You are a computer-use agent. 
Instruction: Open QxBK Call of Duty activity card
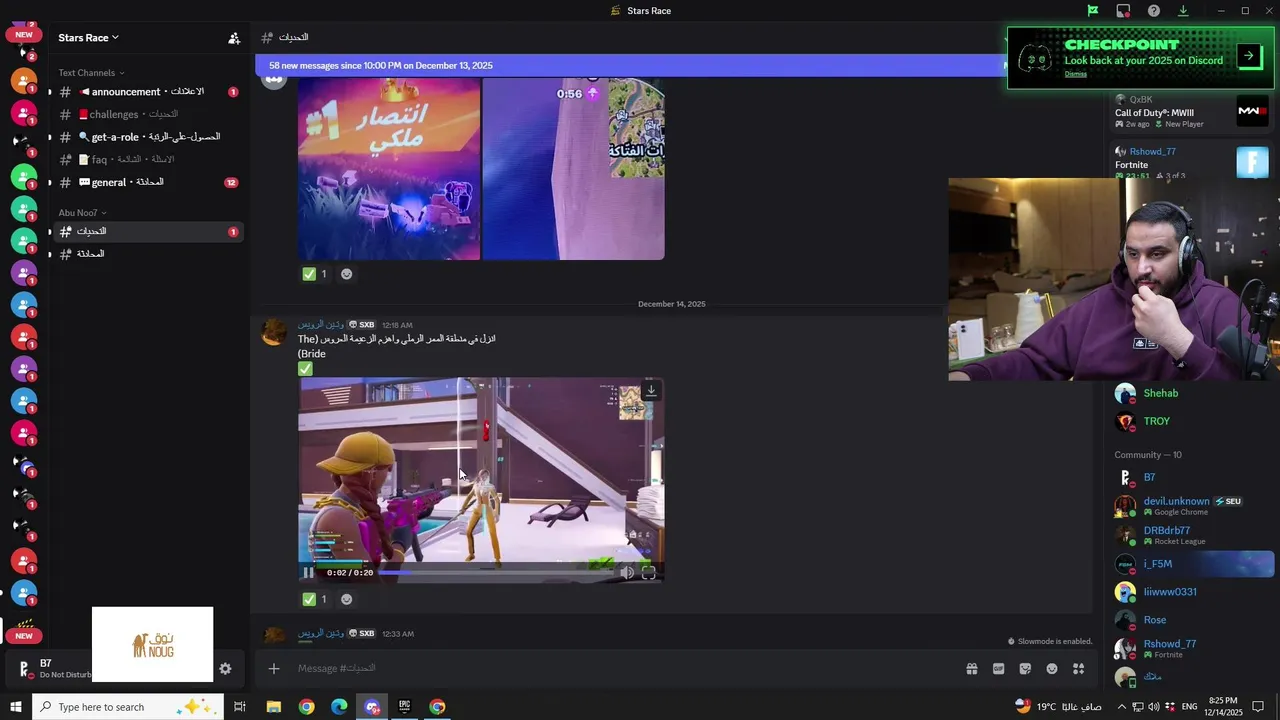(1190, 111)
